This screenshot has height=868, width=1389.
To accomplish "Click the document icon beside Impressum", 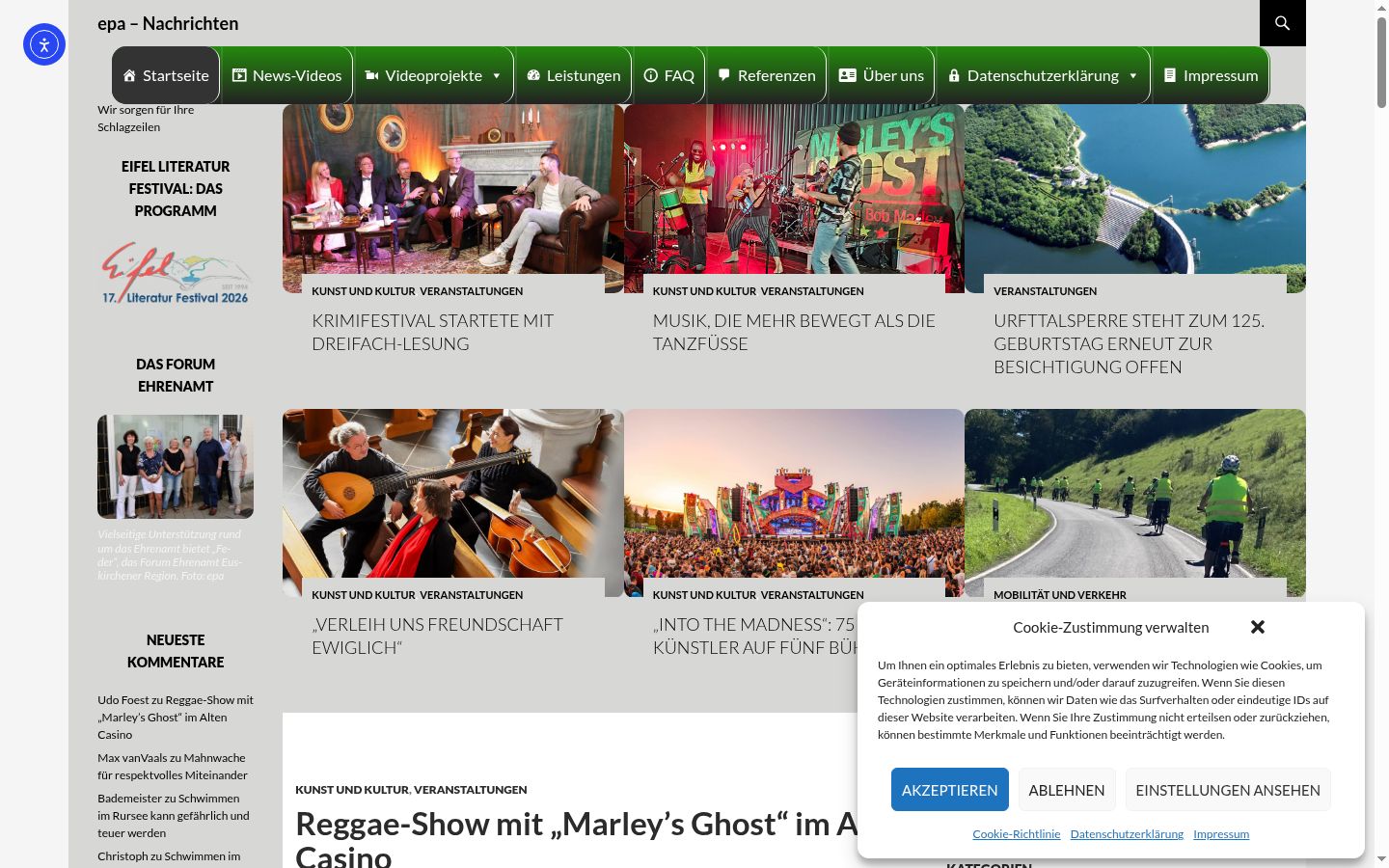I will click(x=1170, y=75).
